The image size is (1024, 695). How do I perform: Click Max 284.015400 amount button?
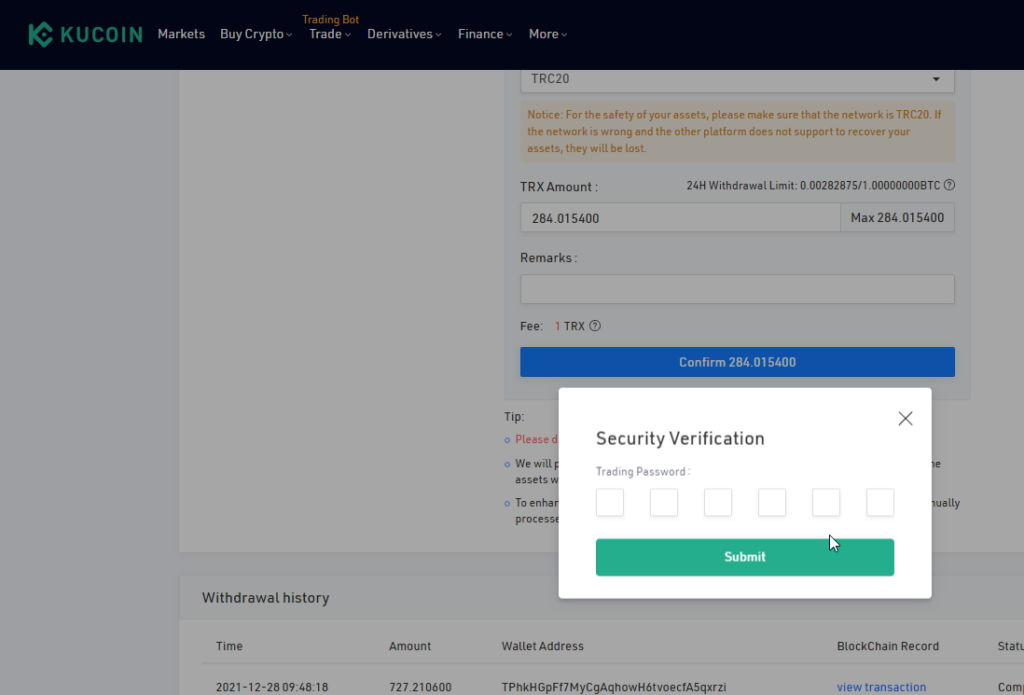(897, 218)
